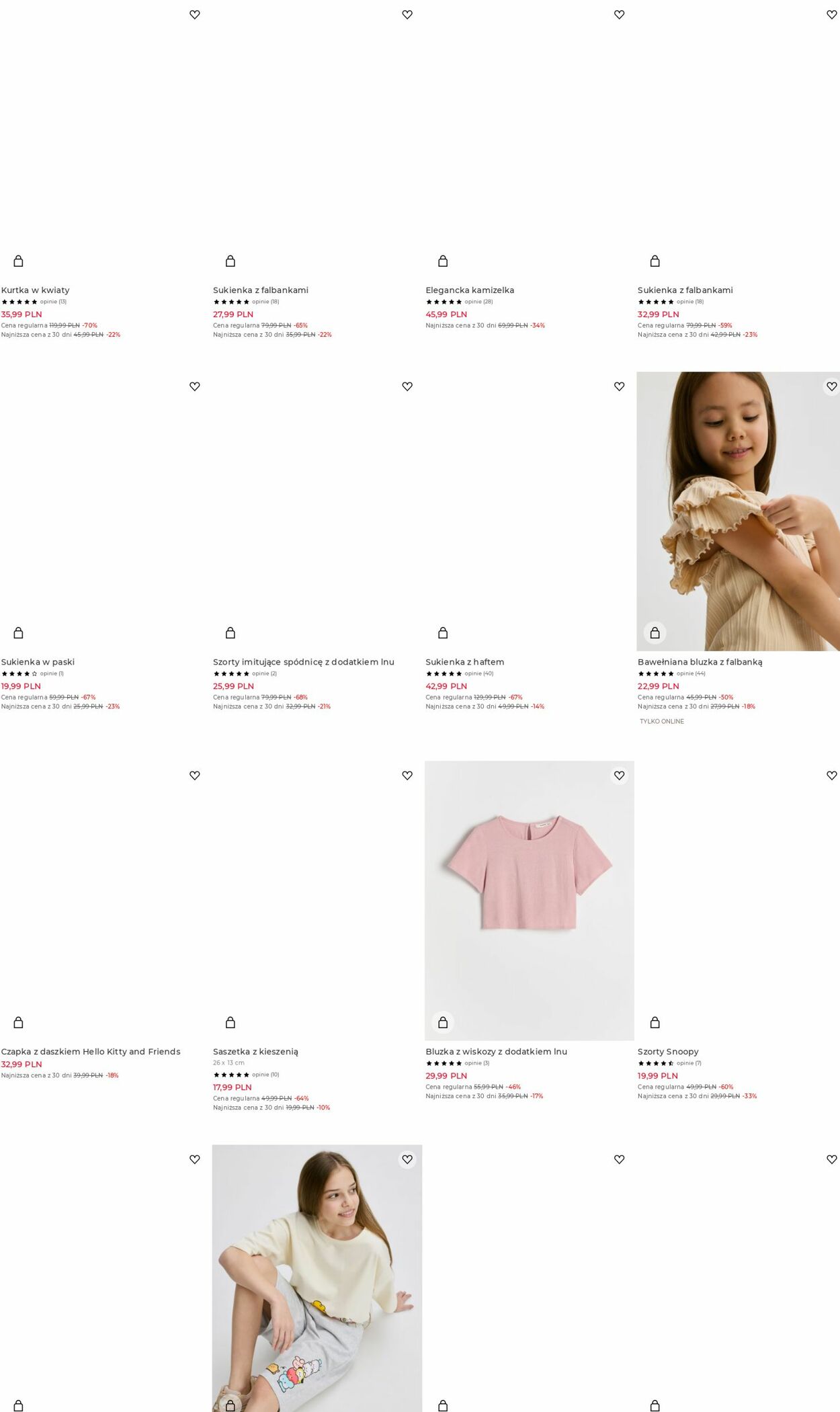The image size is (840, 1412).
Task: Toggle wishlist heart on Bawełniana bluzka z falbanką
Action: pyautogui.click(x=831, y=386)
